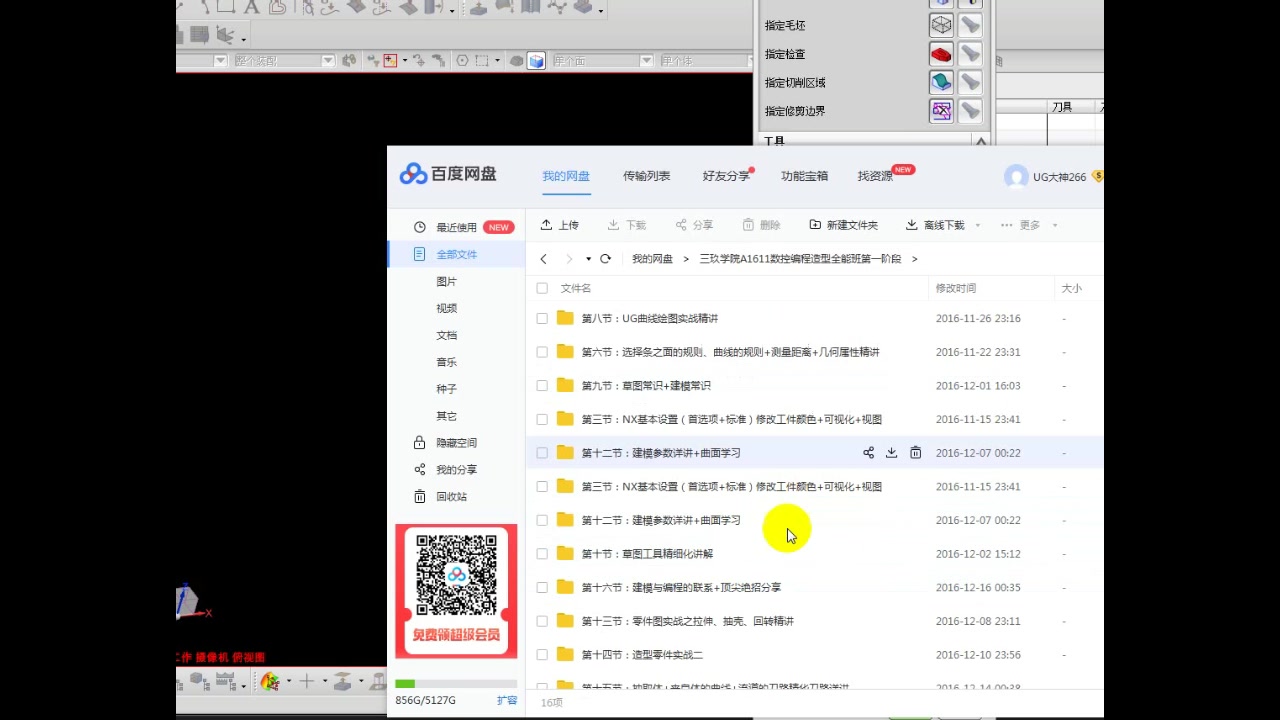Click the refresh icon in the breadcrumb bar
The image size is (1280, 720).
[x=606, y=258]
